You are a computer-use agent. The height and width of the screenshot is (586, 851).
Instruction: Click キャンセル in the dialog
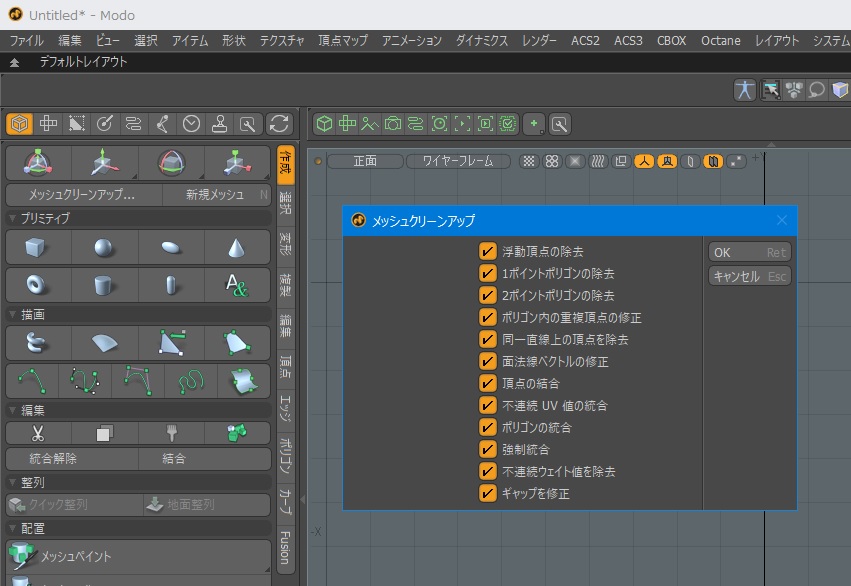(750, 277)
